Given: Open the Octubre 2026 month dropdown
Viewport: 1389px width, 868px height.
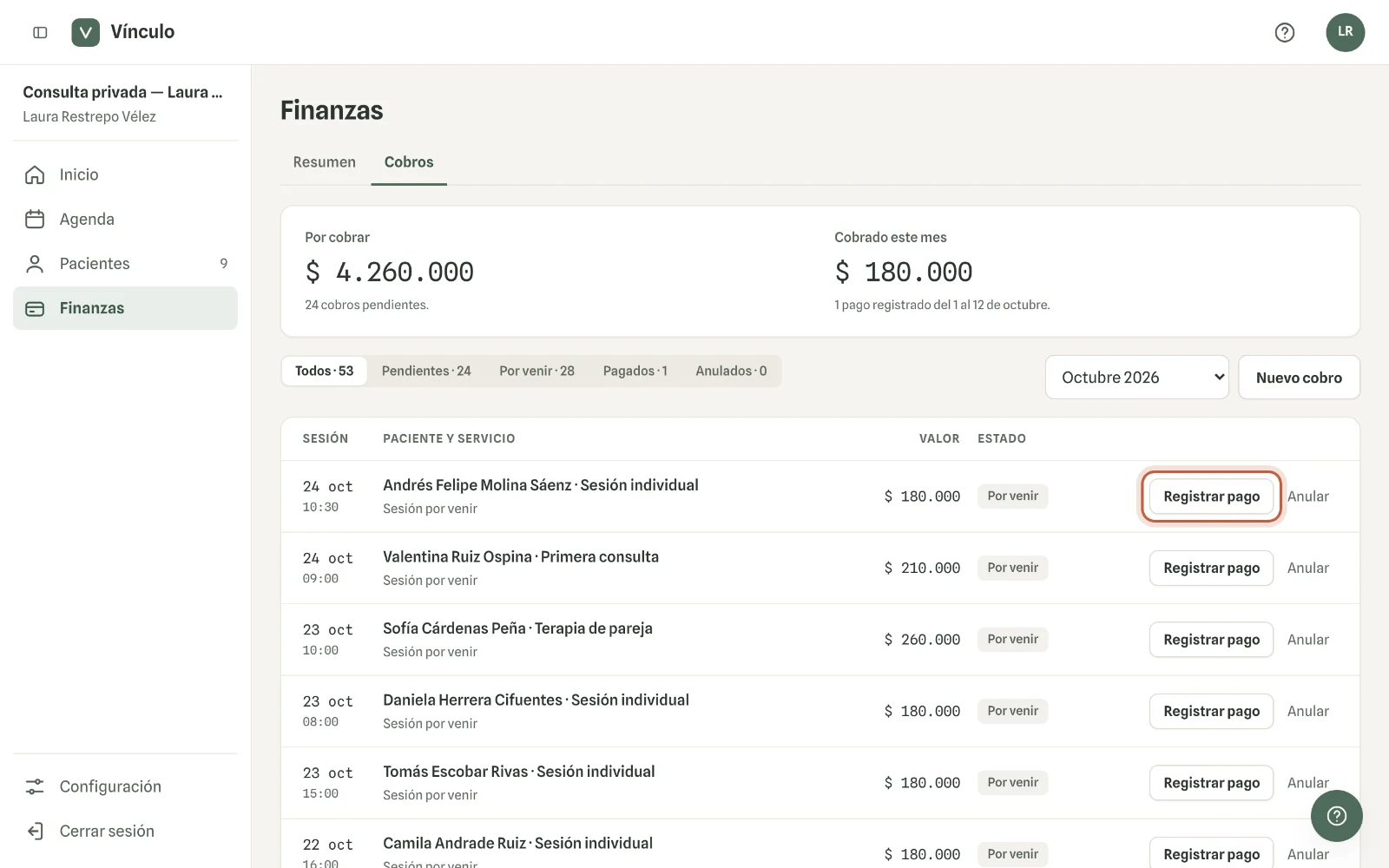Looking at the screenshot, I should [x=1136, y=378].
